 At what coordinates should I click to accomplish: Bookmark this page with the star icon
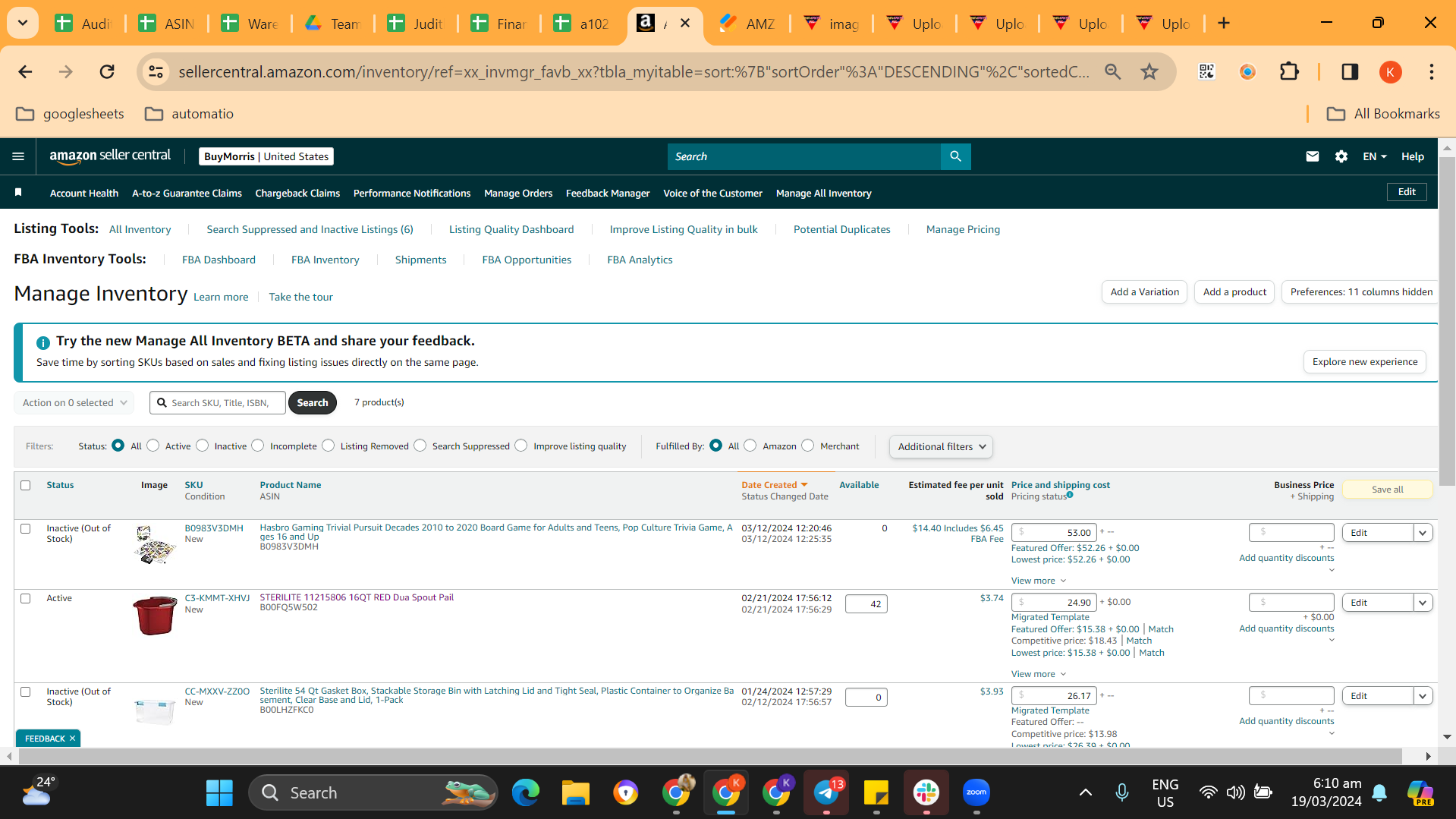[x=1149, y=71]
